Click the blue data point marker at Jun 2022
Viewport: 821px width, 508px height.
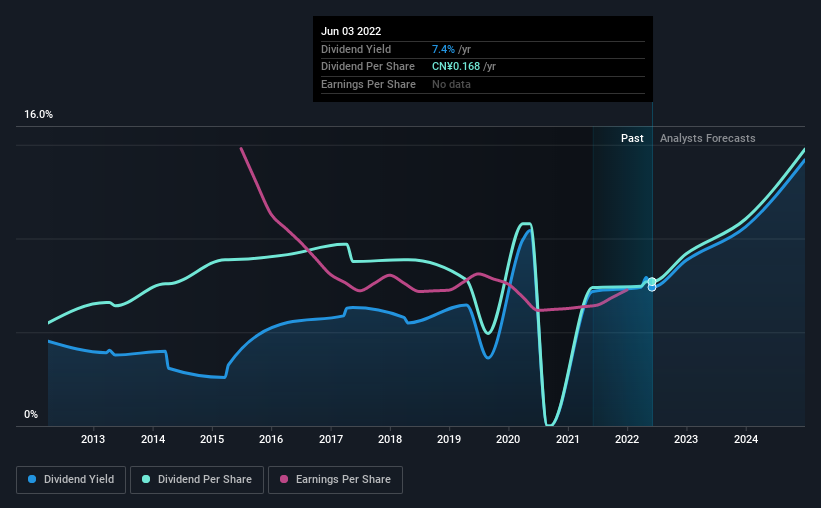click(652, 288)
